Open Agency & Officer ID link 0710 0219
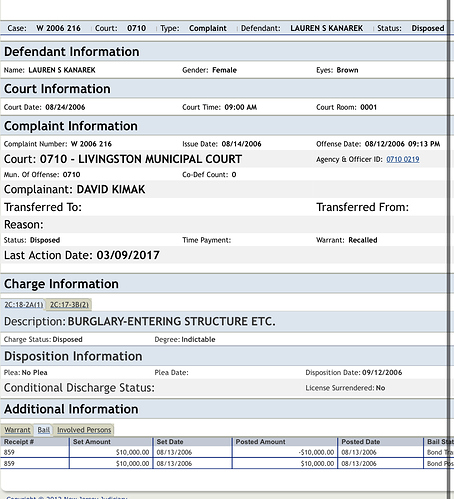Image resolution: width=454 pixels, height=499 pixels. click(x=403, y=159)
